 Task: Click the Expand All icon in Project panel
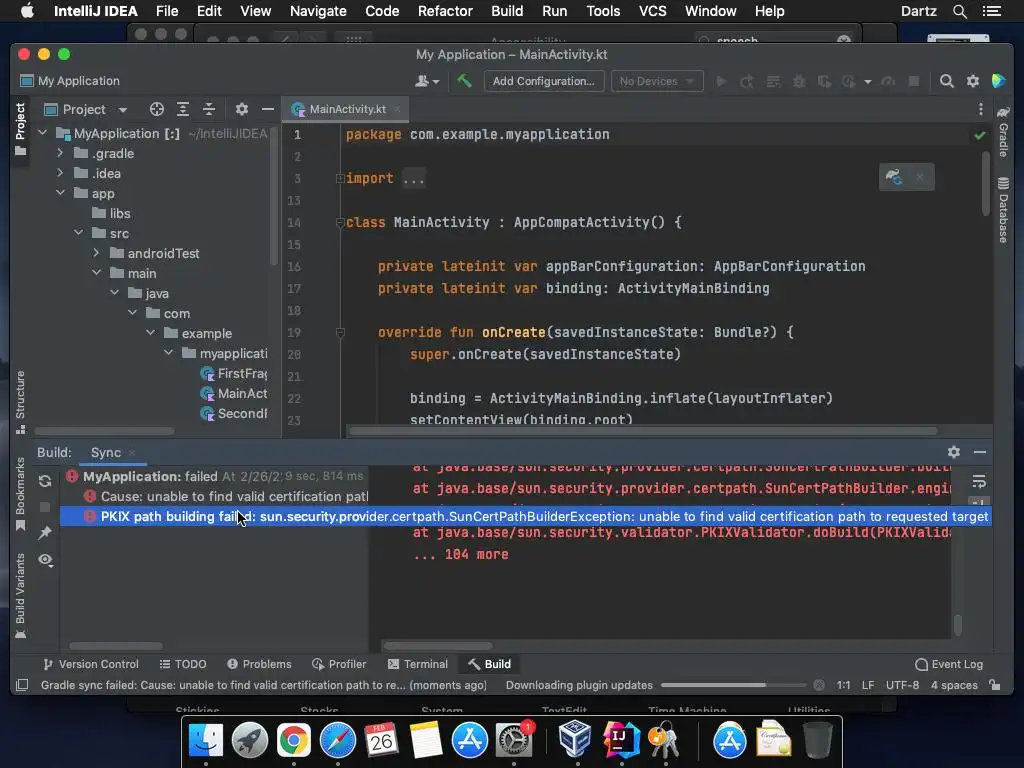[183, 109]
